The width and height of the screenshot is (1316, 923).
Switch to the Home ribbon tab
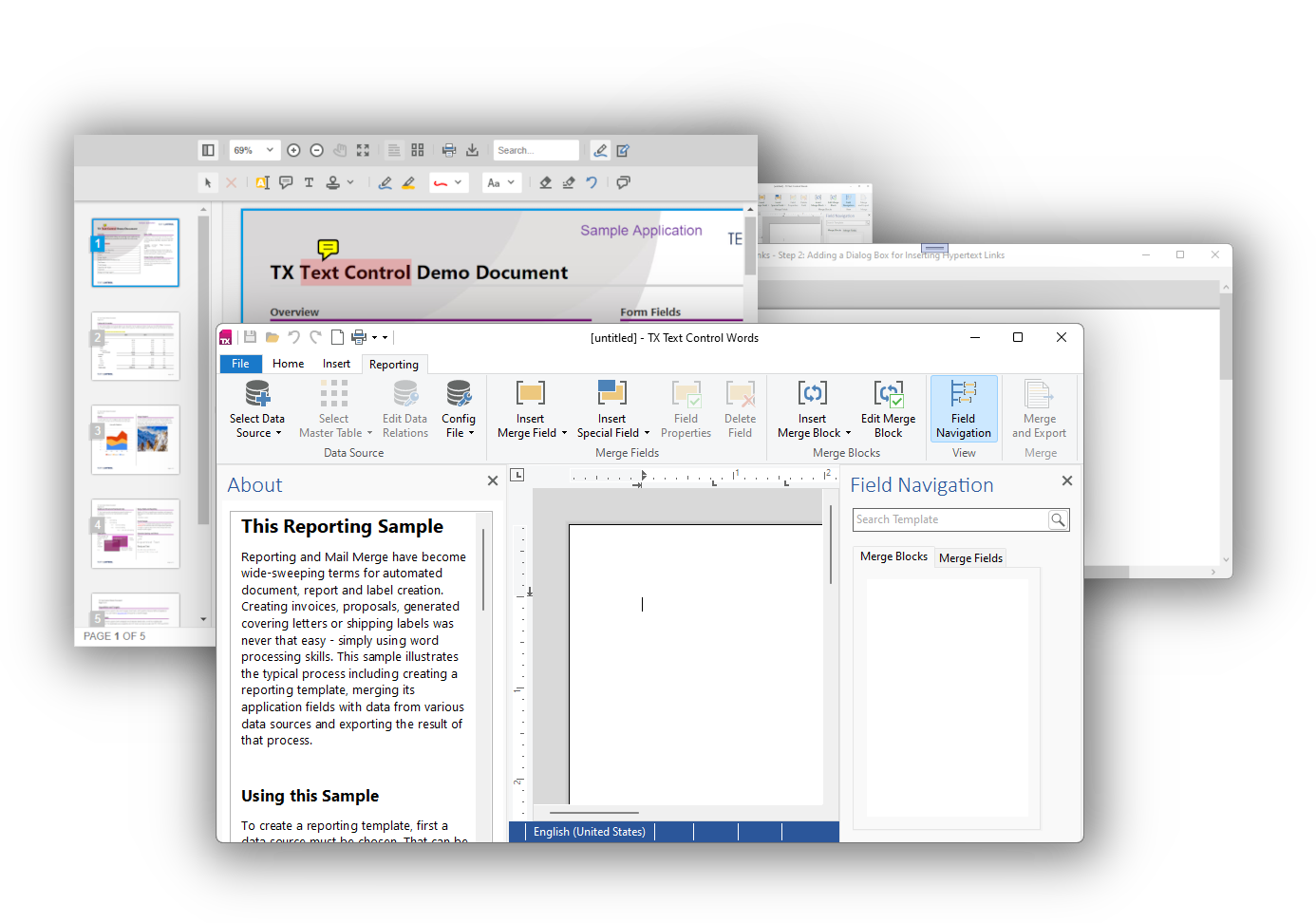click(x=288, y=364)
